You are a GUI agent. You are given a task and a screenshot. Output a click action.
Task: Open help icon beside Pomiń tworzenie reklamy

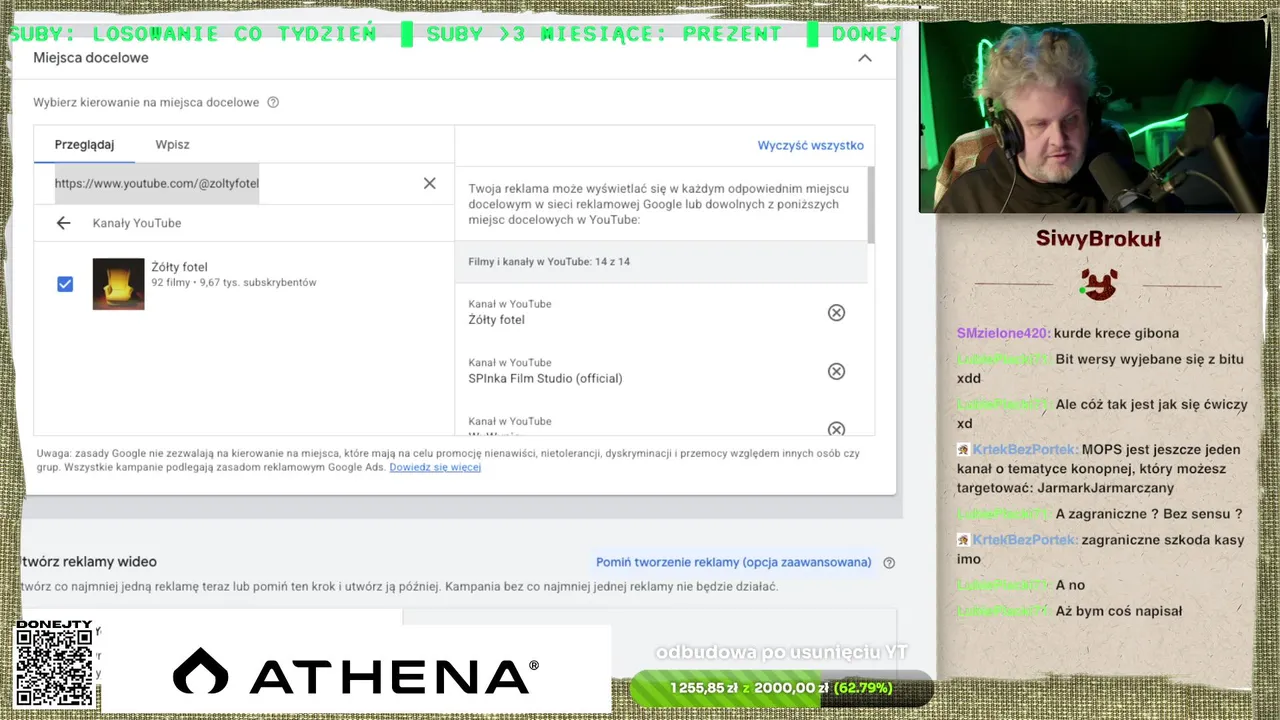point(889,563)
